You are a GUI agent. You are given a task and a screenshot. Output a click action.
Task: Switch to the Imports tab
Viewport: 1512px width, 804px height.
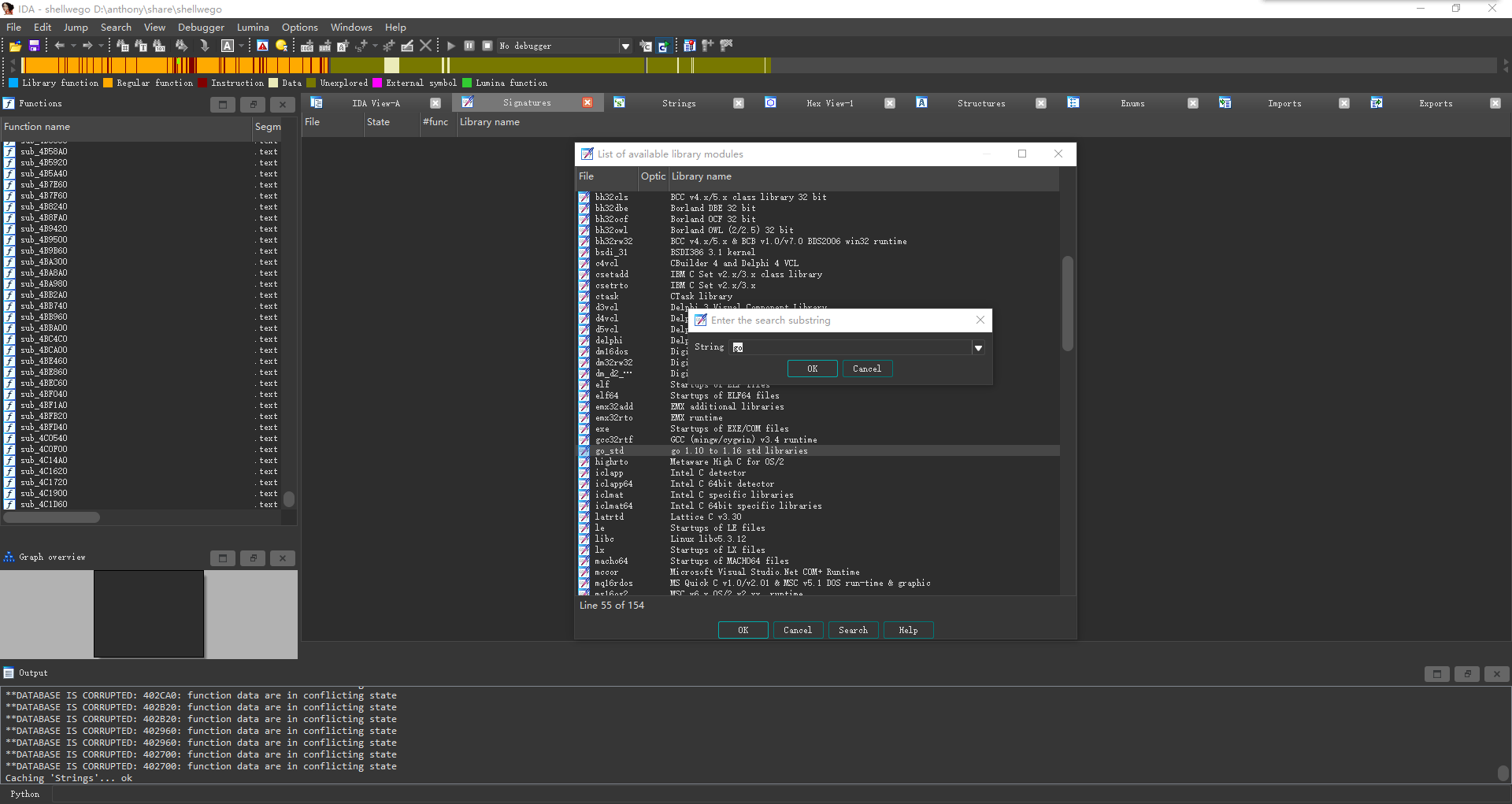tap(1284, 103)
